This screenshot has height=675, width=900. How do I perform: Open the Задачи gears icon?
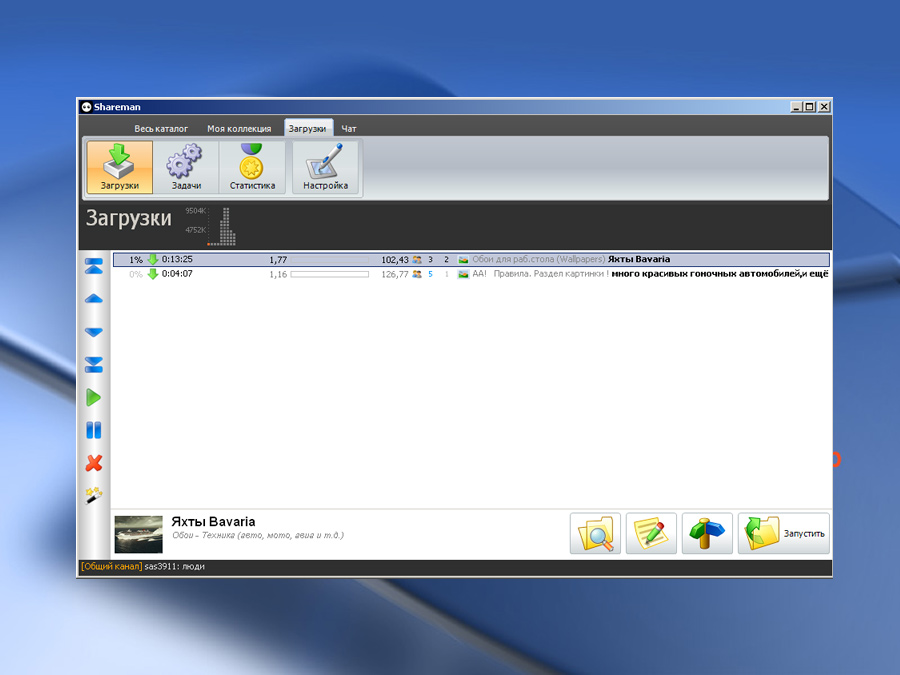[x=186, y=167]
